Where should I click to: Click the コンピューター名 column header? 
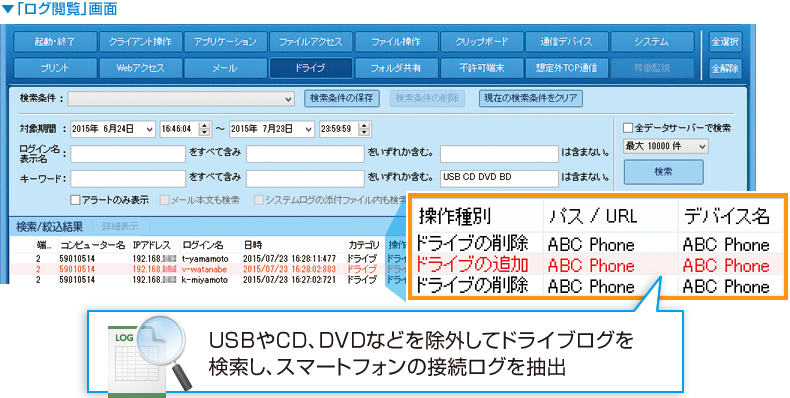click(x=92, y=245)
